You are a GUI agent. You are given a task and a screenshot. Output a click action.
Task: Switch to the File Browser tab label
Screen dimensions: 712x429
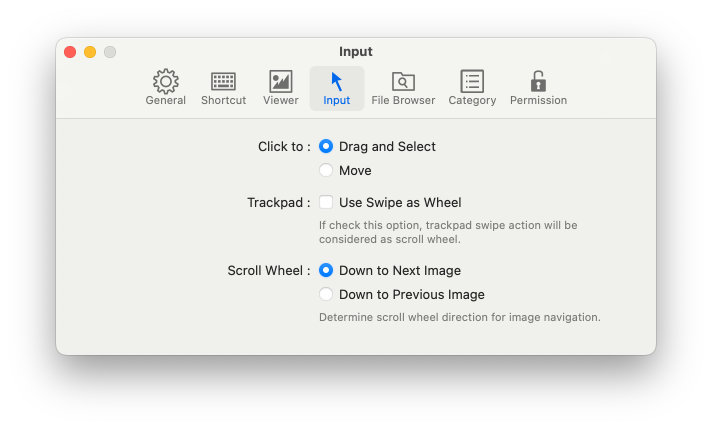click(403, 100)
